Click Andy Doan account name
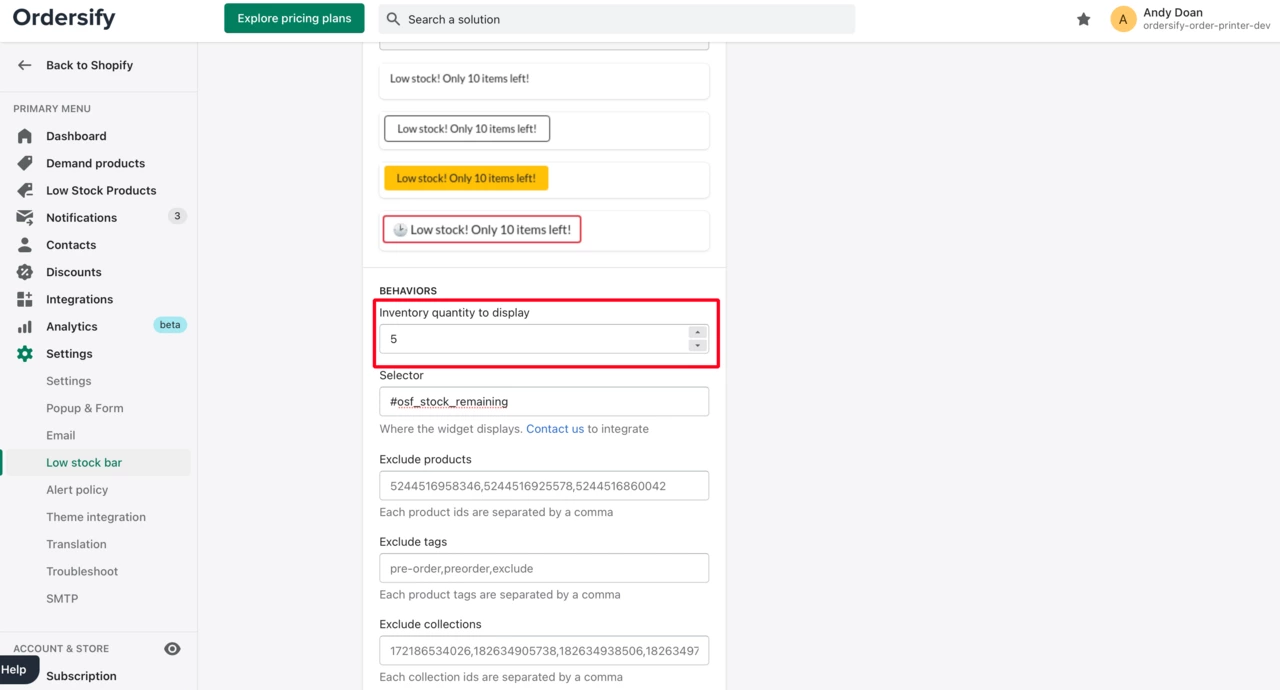 tap(1173, 13)
